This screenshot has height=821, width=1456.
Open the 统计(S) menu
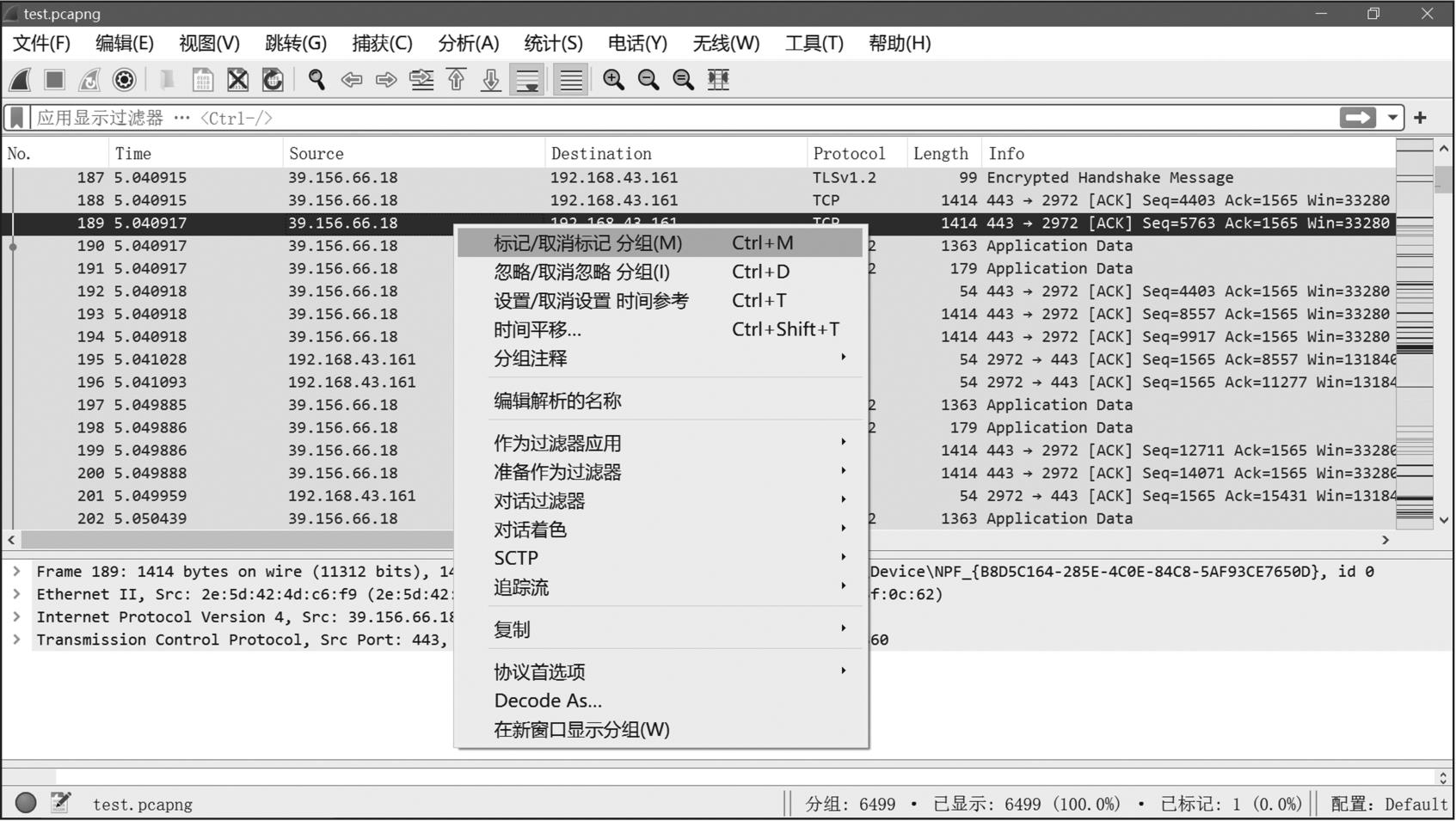(553, 43)
